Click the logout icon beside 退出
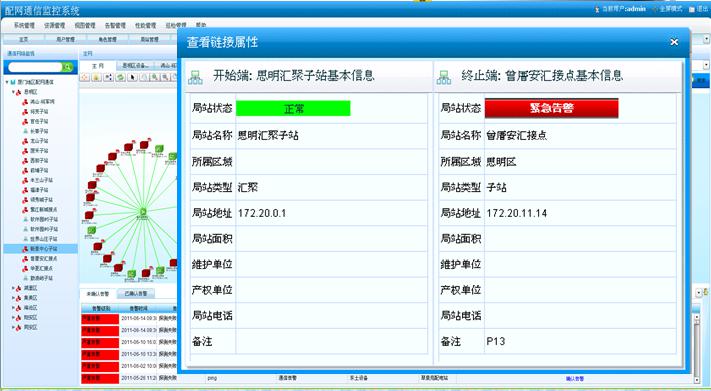The image size is (711, 391). [692, 9]
